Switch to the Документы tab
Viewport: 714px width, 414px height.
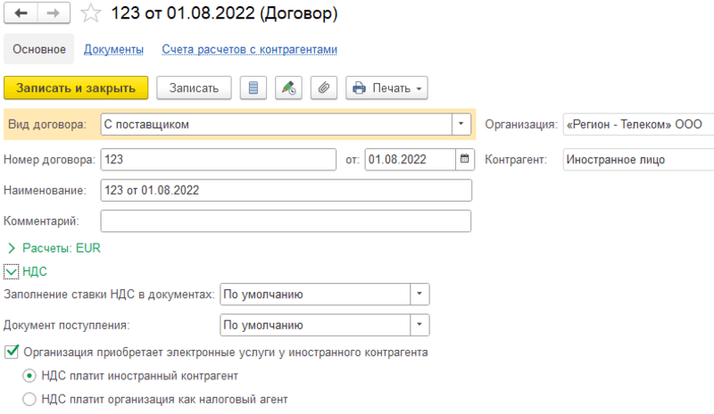pos(114,49)
